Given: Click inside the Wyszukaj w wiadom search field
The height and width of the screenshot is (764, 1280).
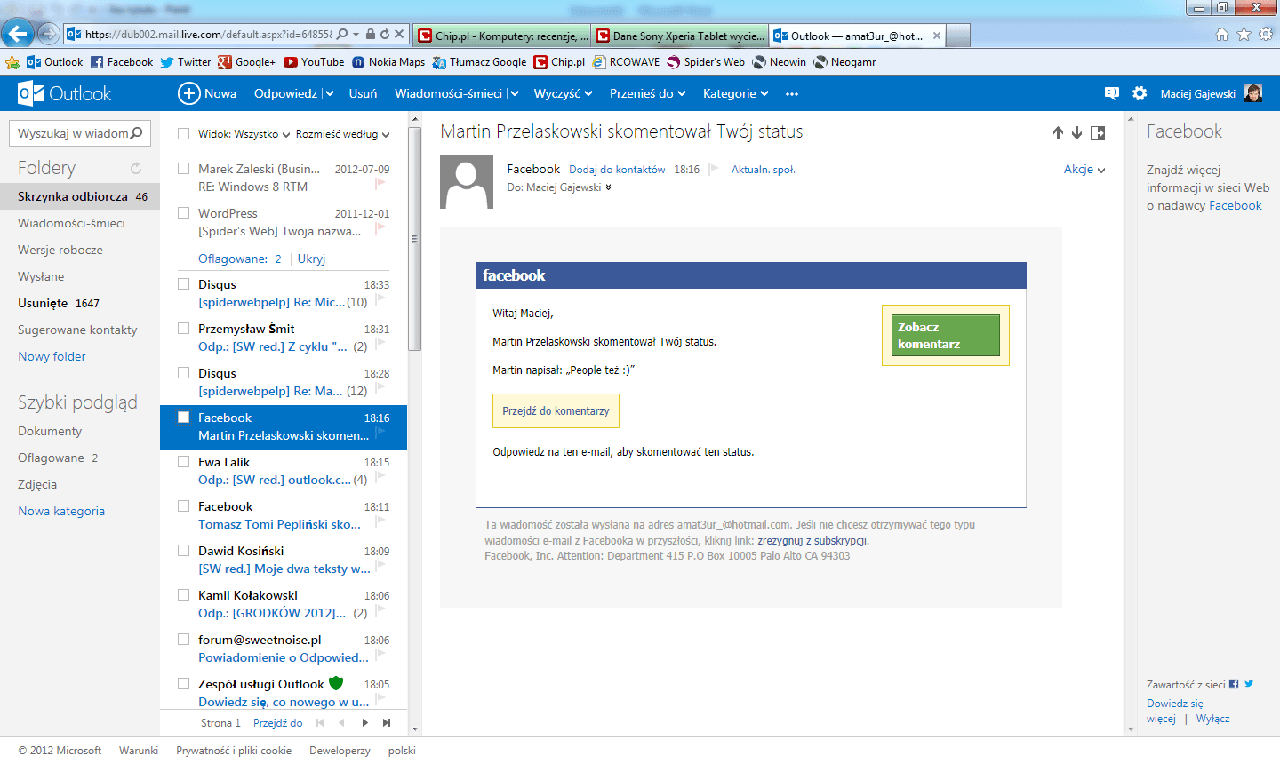Looking at the screenshot, I should 70,132.
